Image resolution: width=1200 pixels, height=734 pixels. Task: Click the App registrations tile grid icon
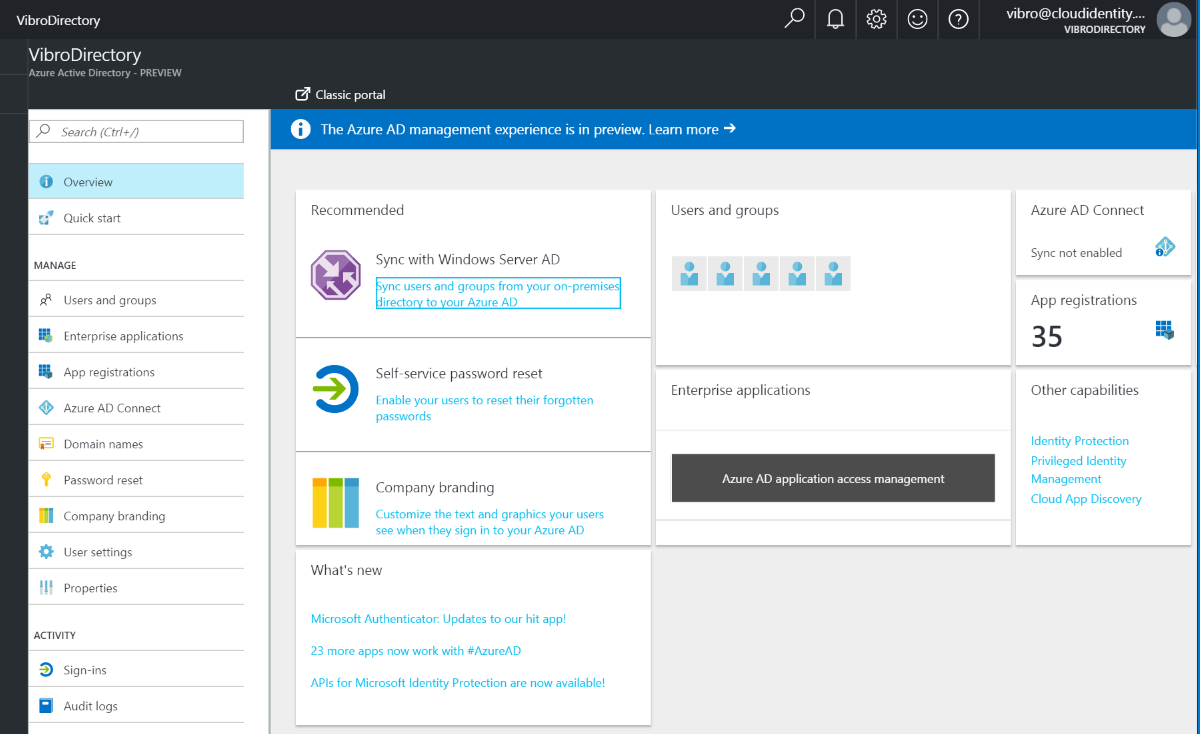click(x=1164, y=330)
